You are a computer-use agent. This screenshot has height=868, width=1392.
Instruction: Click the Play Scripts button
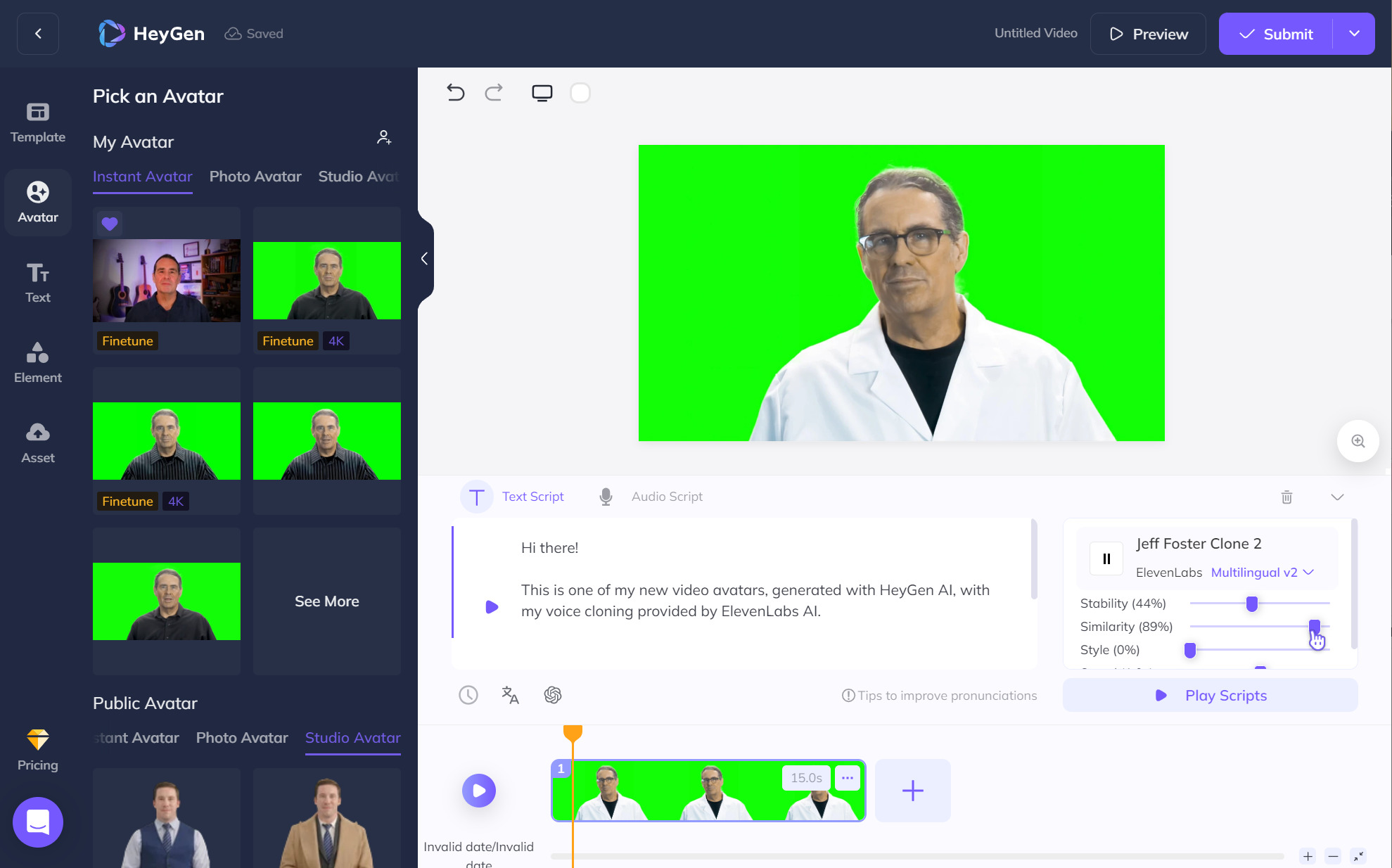[1210, 696]
